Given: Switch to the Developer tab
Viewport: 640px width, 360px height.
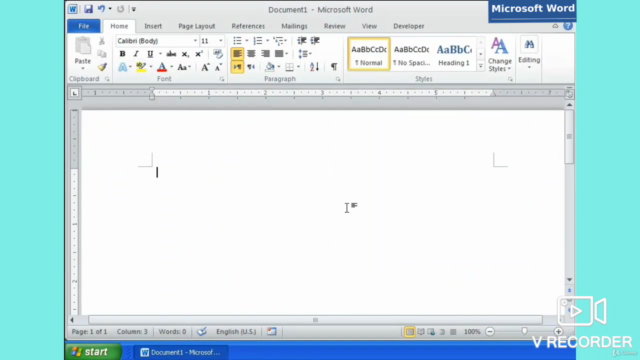Looking at the screenshot, I should tap(409, 26).
